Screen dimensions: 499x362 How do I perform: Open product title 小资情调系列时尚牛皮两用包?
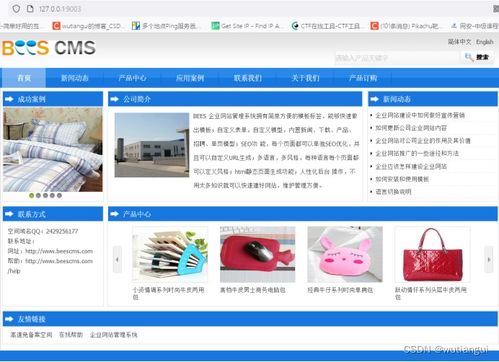(168, 293)
